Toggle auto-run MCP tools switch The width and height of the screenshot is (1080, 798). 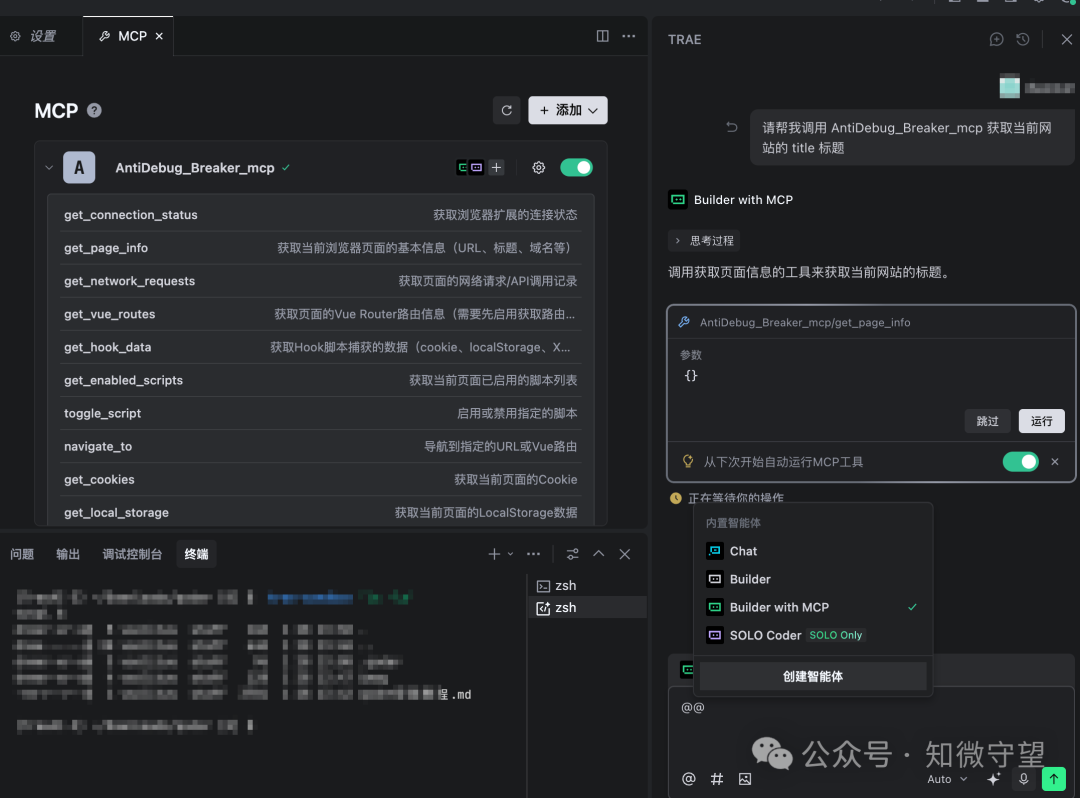coord(1020,461)
